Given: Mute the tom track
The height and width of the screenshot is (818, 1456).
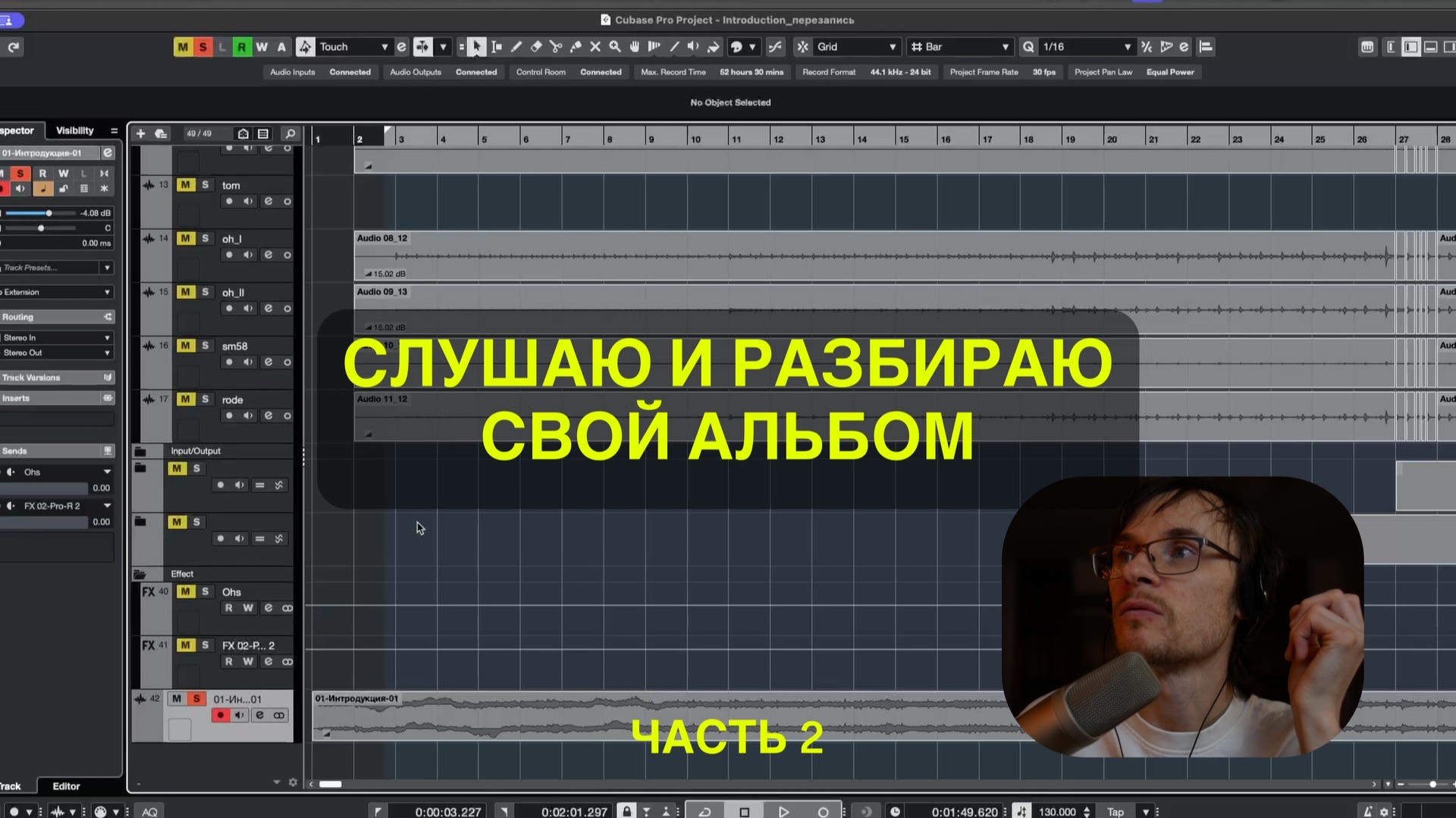Looking at the screenshot, I should point(186,185).
